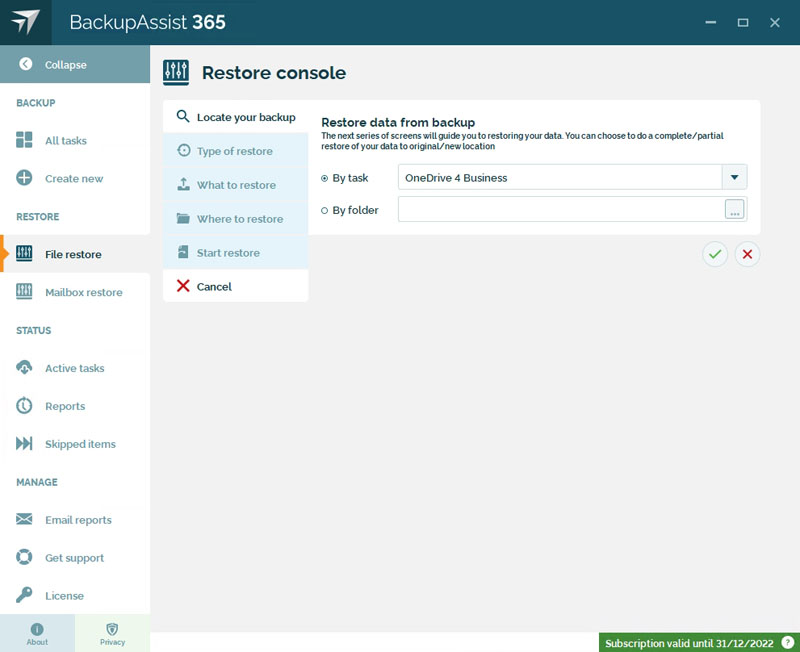Click the Locate your backup magnifier icon
This screenshot has height=652, width=800.
[183, 116]
